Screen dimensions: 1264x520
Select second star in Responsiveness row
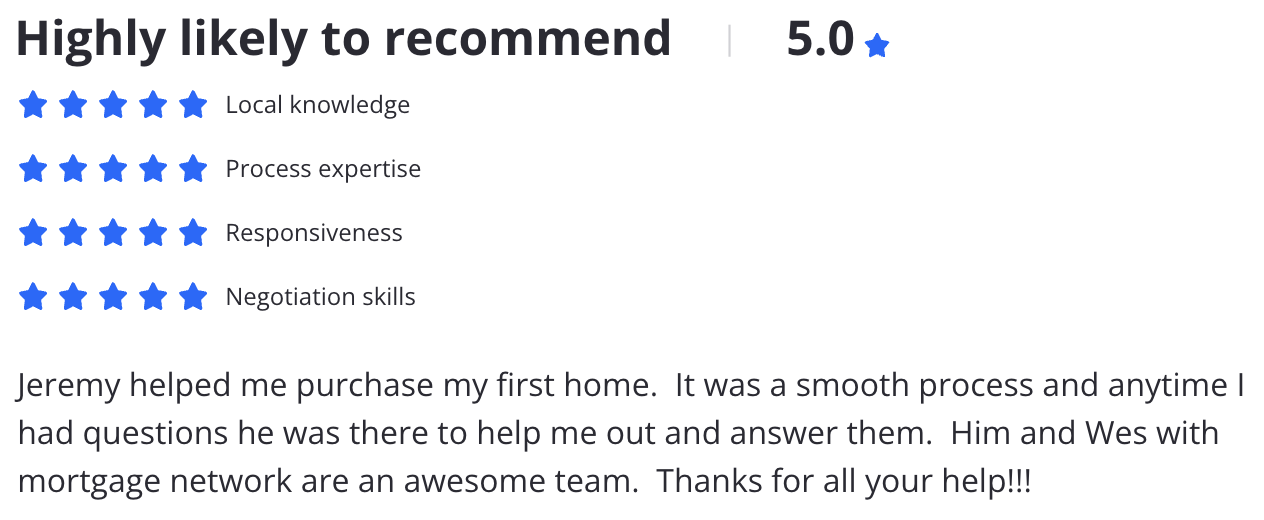click(73, 233)
